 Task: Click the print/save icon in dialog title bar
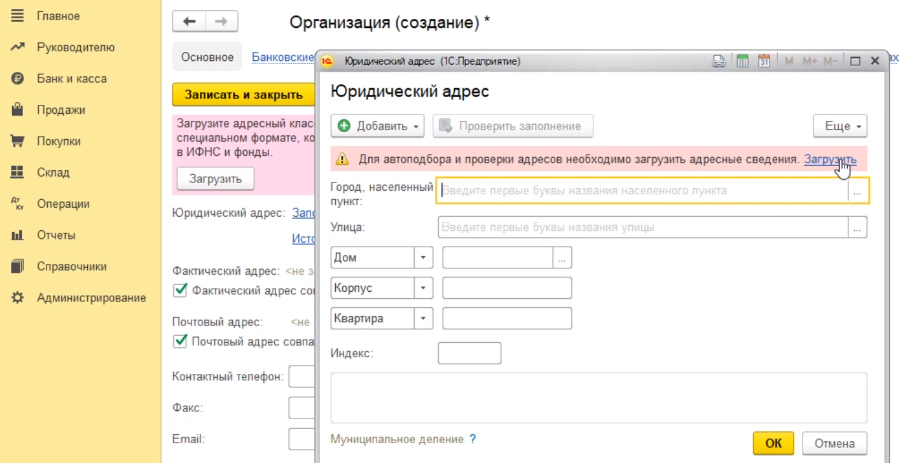(719, 61)
